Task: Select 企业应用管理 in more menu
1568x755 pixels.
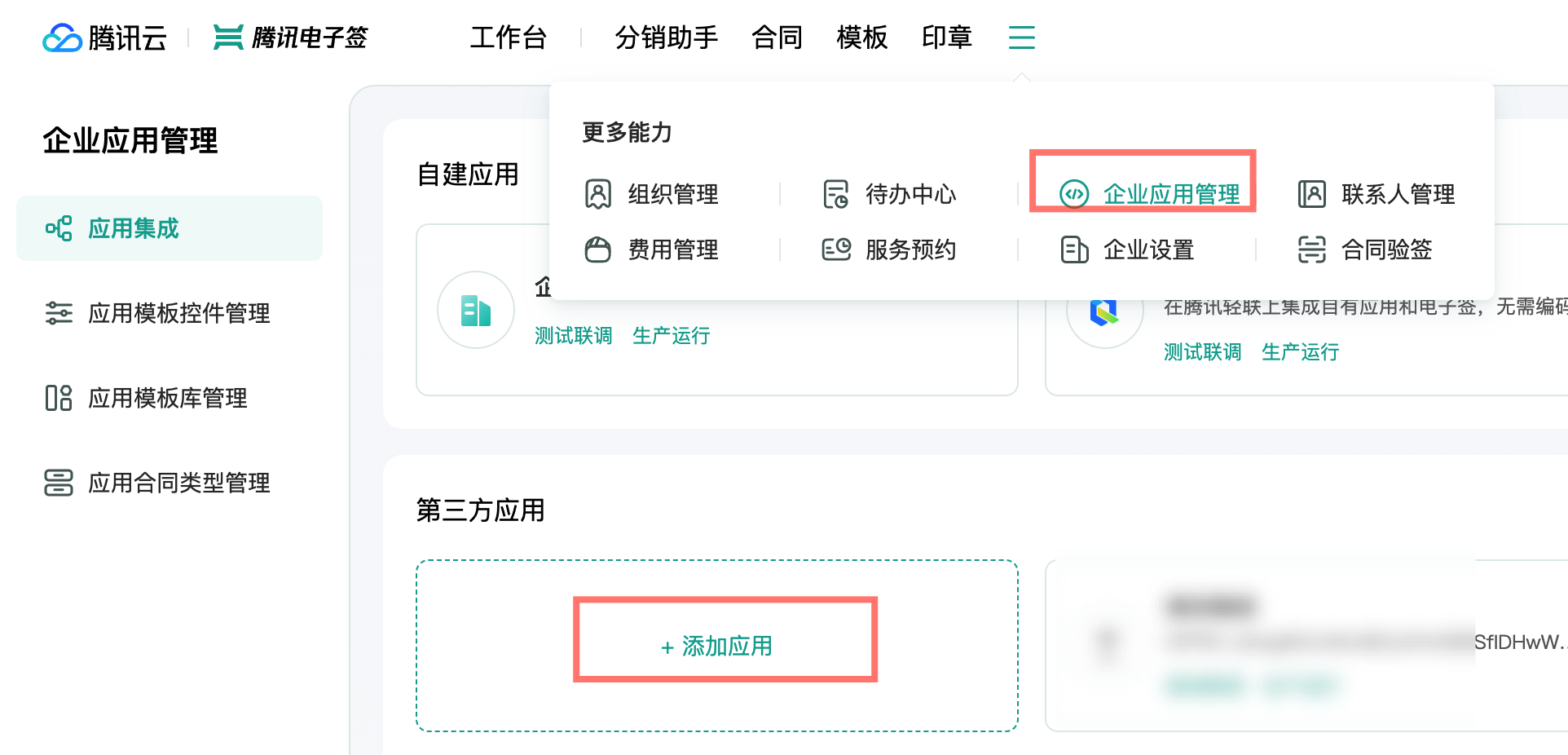Action: pyautogui.click(x=1149, y=194)
